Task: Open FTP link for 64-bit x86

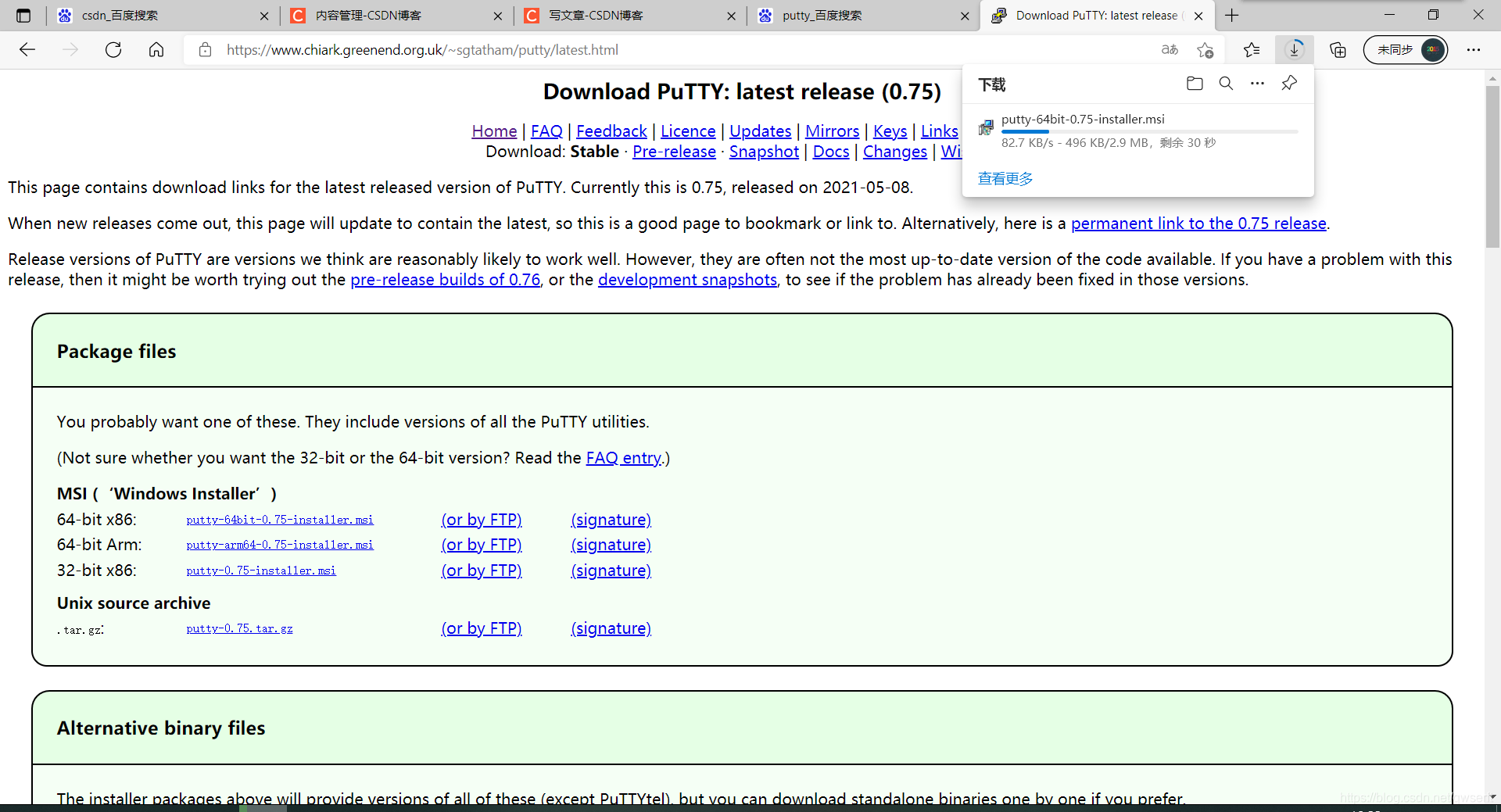Action: click(x=482, y=520)
